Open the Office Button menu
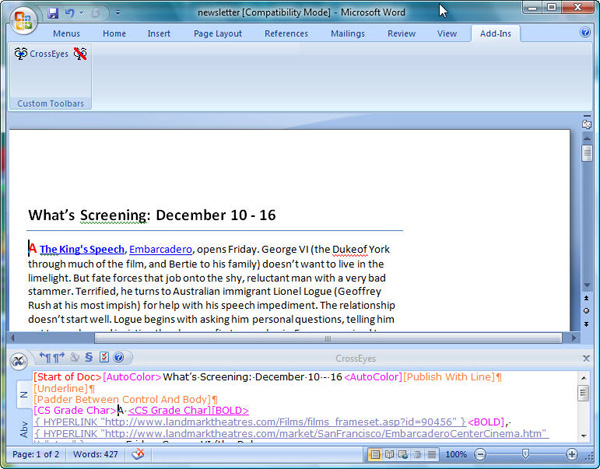 (24, 20)
